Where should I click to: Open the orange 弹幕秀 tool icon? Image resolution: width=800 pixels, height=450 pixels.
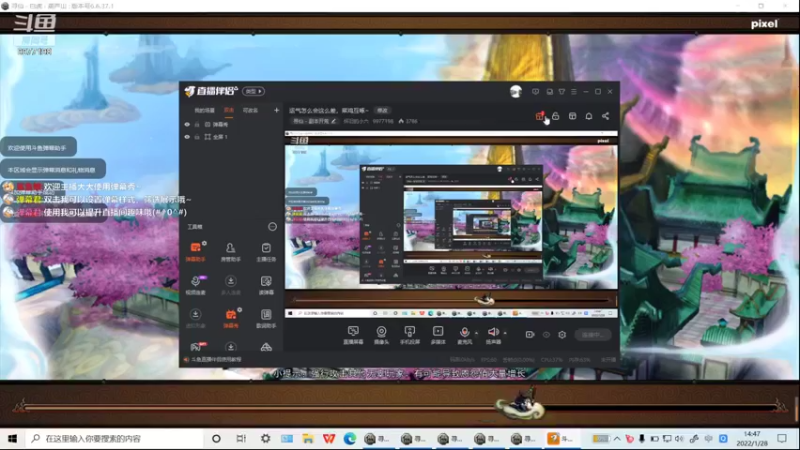click(x=231, y=318)
